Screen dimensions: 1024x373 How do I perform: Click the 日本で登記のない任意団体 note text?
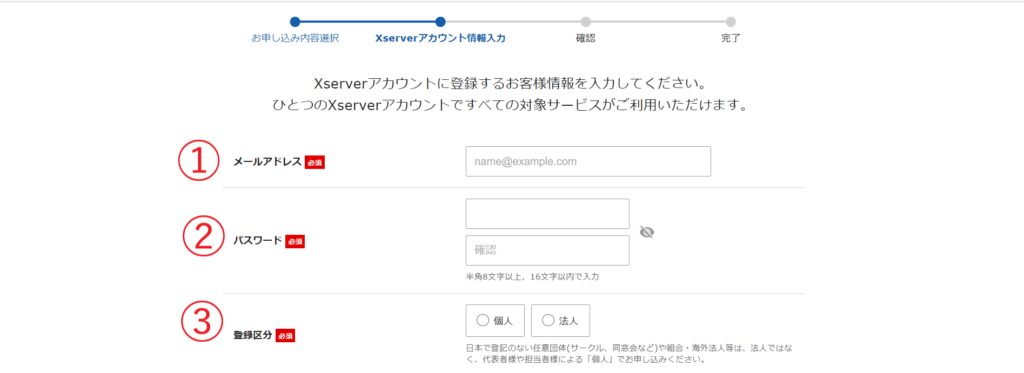click(x=630, y=354)
